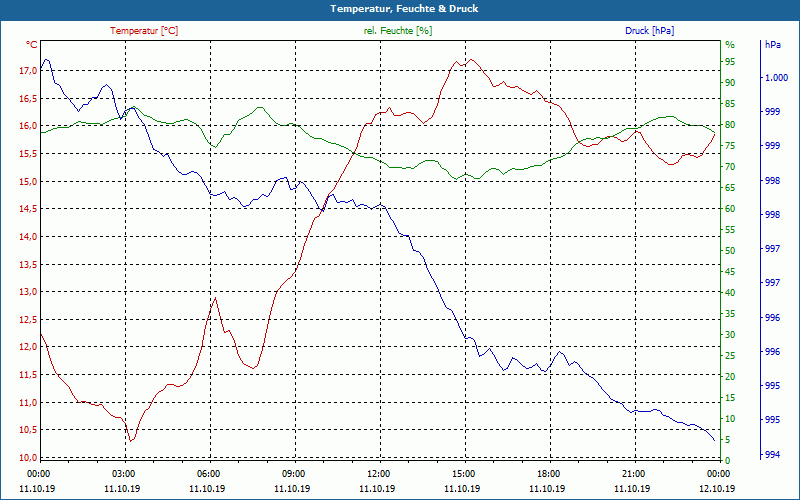Click '30' on the green humidity axis
Screen dimensions: 800x500
[730, 335]
